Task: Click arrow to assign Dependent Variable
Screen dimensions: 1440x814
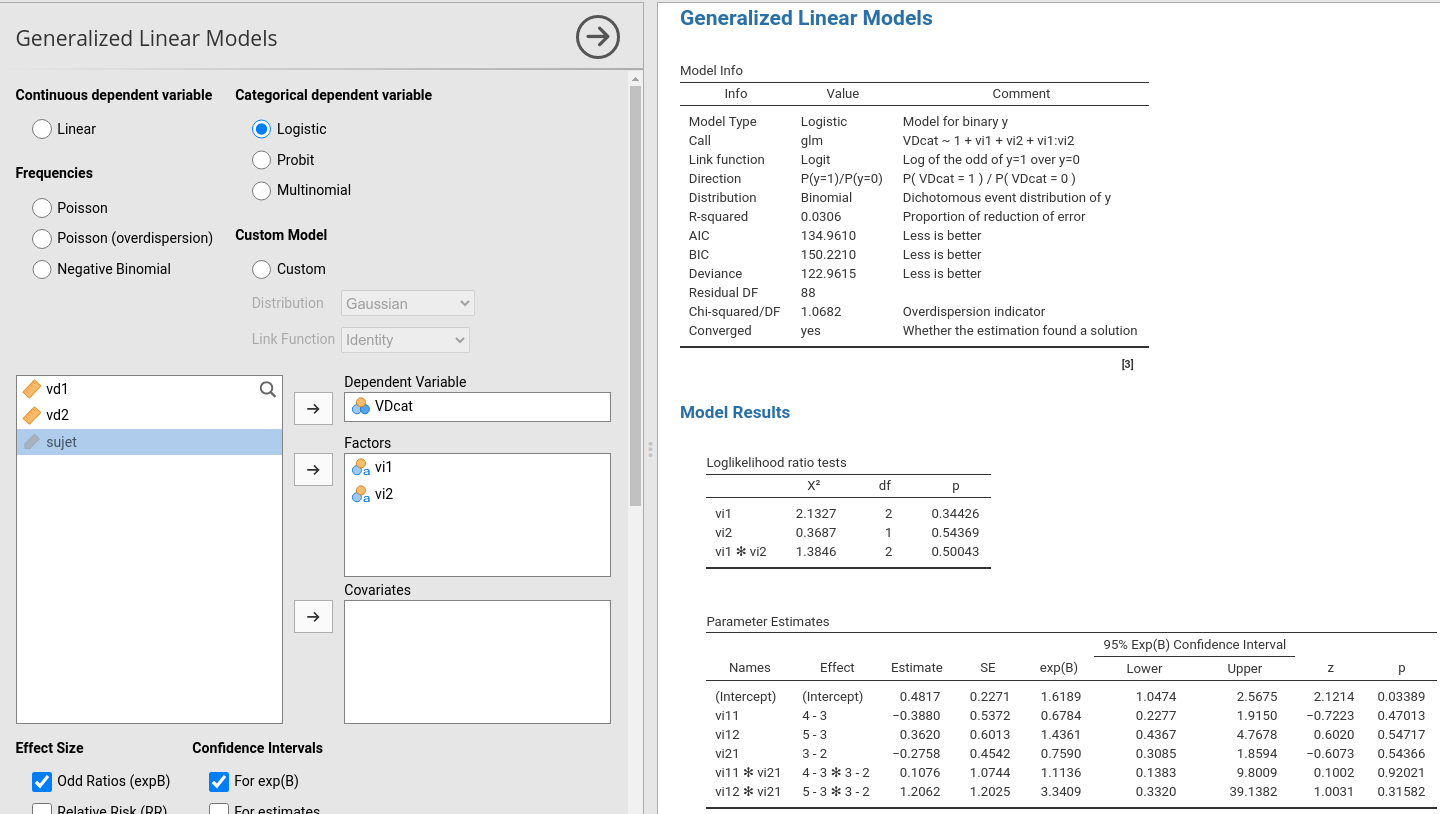Action: [313, 408]
